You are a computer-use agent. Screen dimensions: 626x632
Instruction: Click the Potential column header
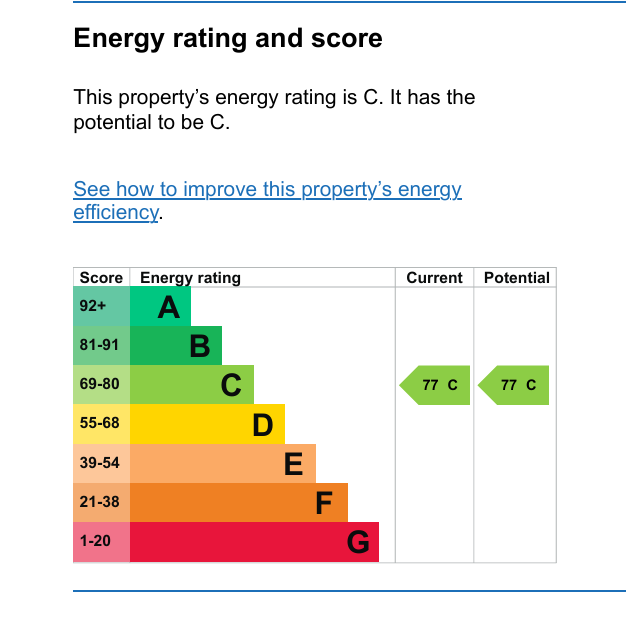(517, 278)
